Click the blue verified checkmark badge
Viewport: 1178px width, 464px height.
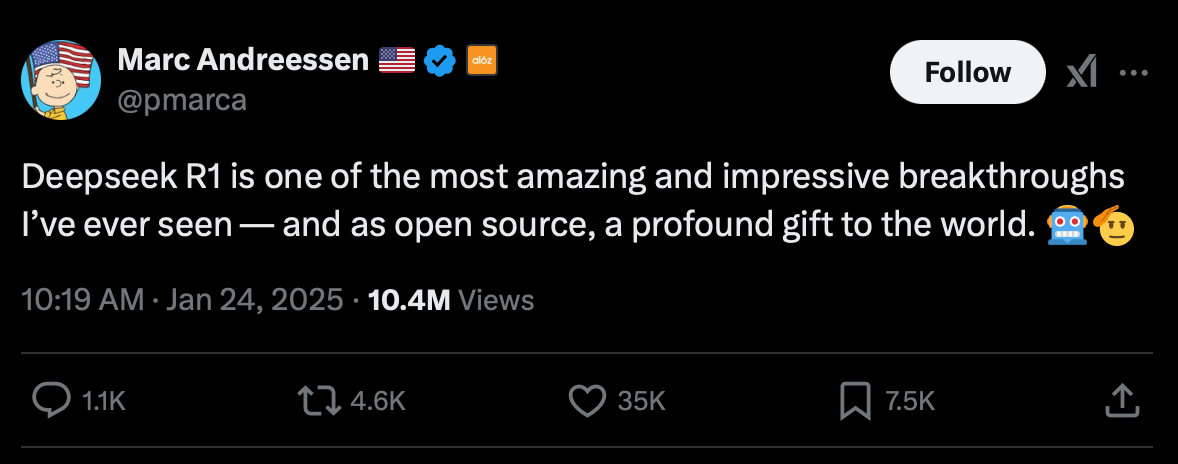pos(440,61)
